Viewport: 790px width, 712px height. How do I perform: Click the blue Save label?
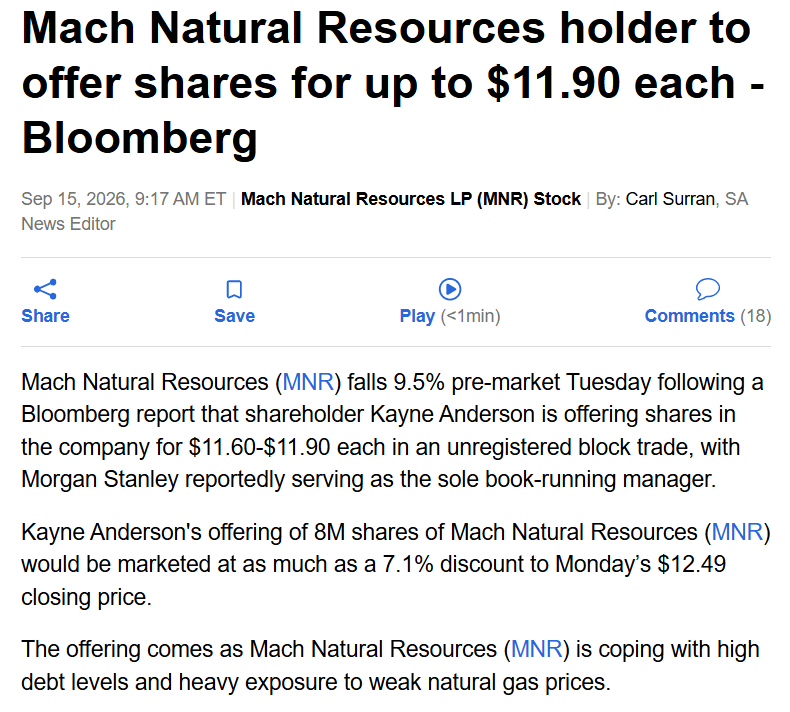(x=234, y=316)
